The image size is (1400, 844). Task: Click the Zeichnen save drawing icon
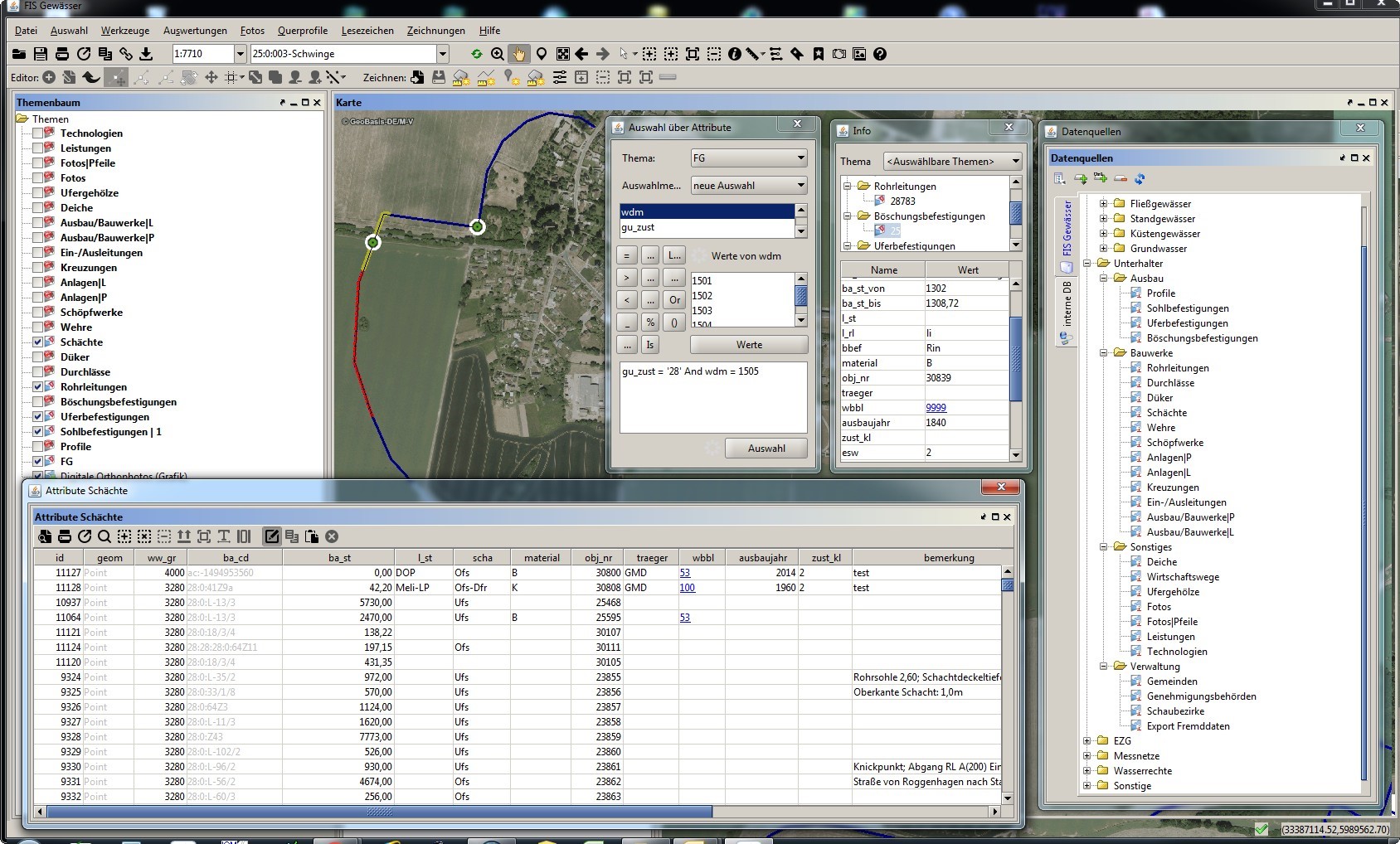tap(439, 77)
